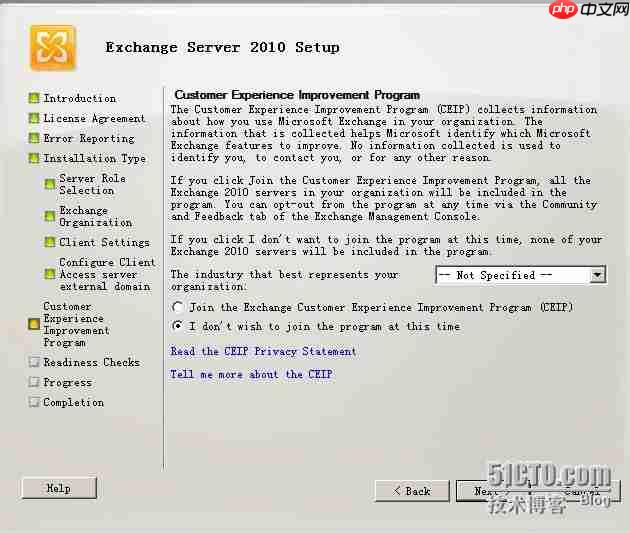Click 'The industry that best represents your organization' label
The image size is (630, 533).
pos(284,280)
